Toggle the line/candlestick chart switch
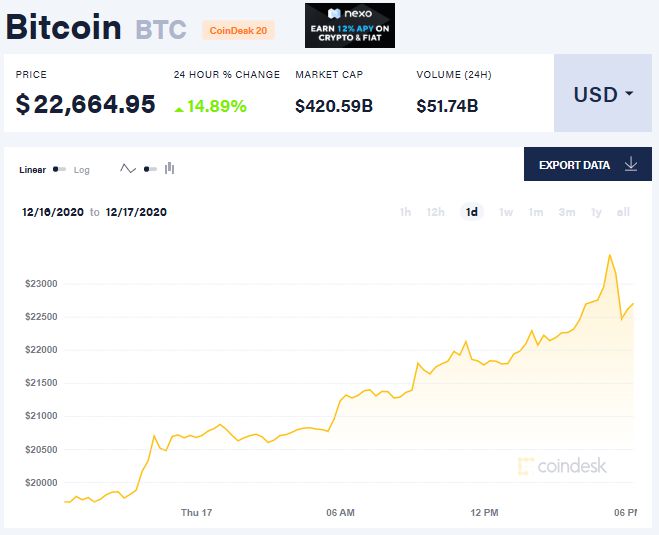This screenshot has height=535, width=659. click(x=149, y=169)
